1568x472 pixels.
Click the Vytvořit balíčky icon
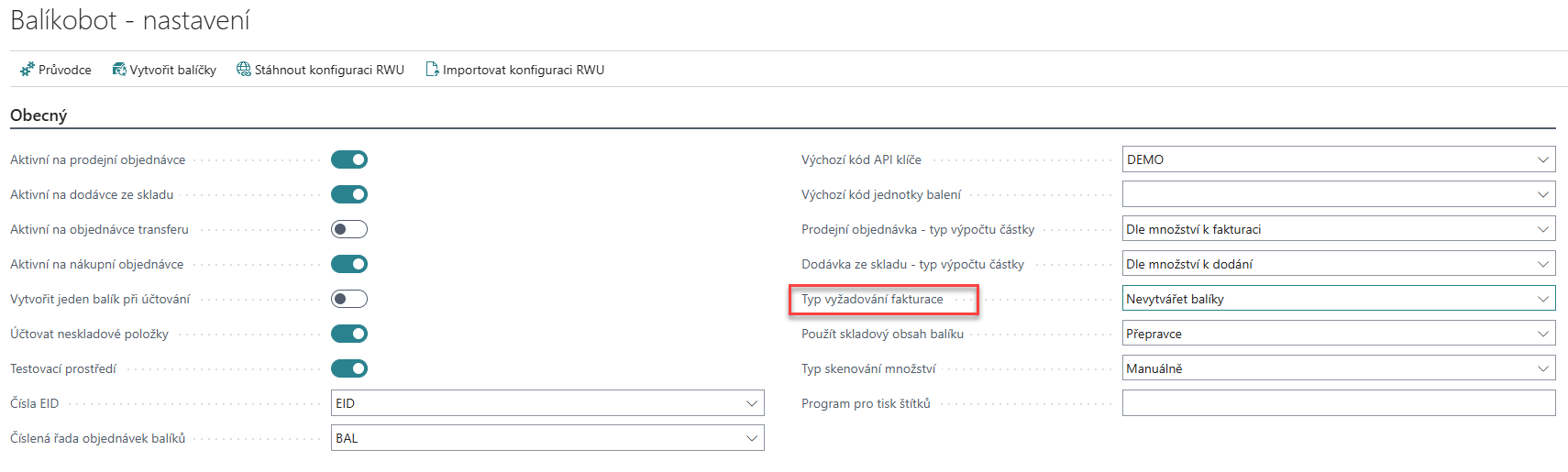[119, 70]
